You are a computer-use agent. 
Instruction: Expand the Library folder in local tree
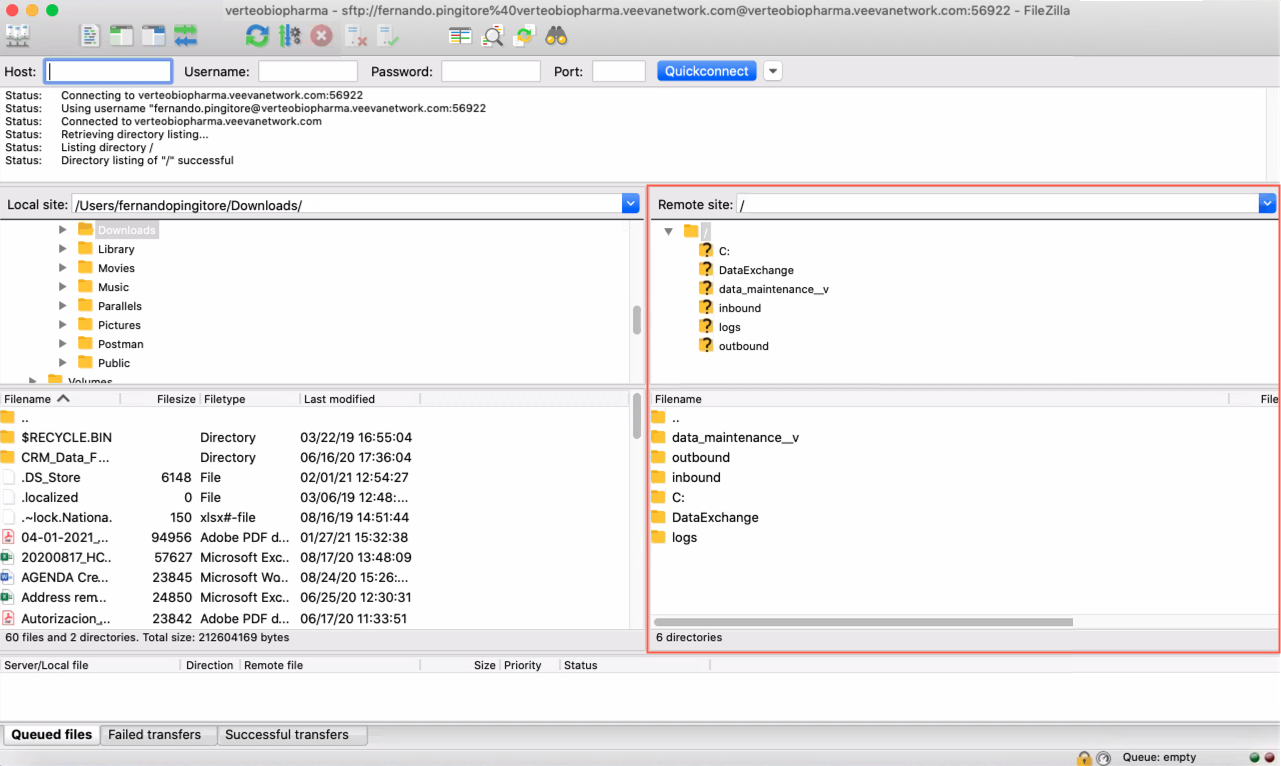tap(63, 249)
